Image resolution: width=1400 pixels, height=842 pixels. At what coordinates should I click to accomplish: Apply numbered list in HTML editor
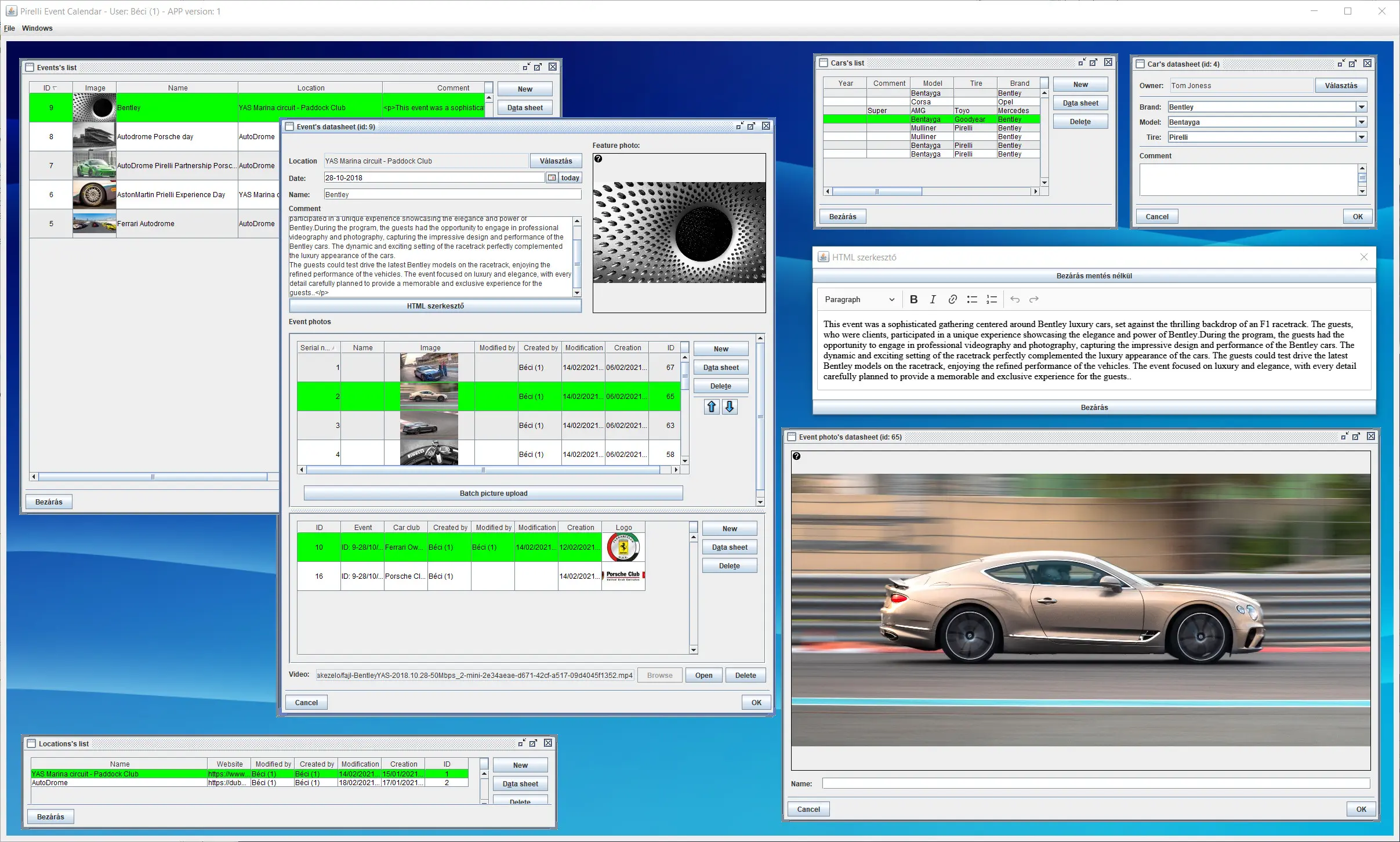[x=992, y=299]
